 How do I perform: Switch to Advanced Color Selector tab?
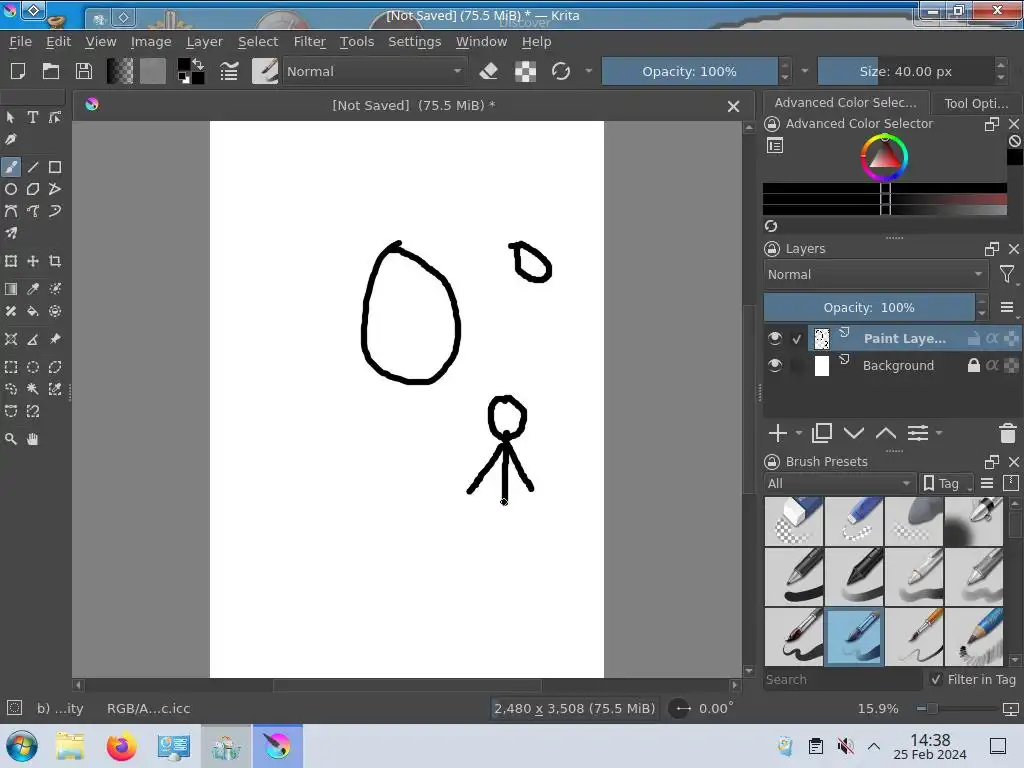tap(845, 103)
